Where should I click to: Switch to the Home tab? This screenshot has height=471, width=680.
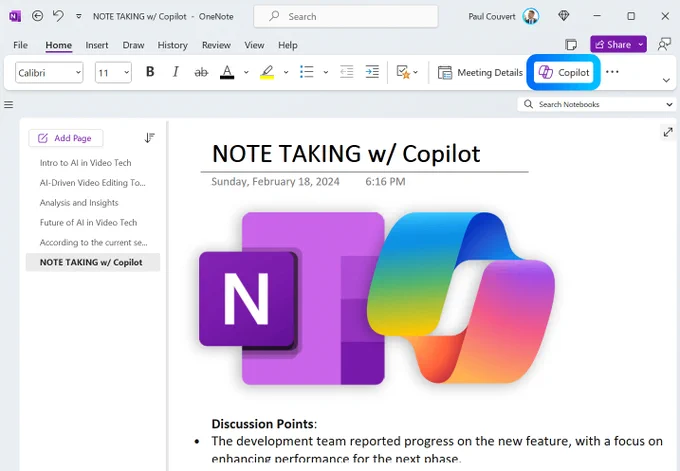click(59, 45)
